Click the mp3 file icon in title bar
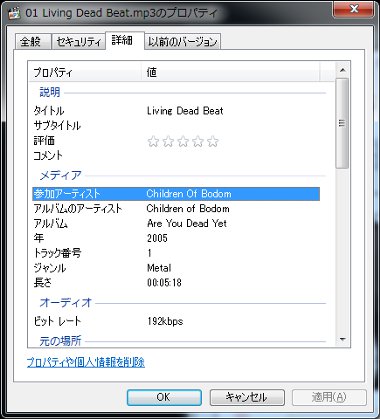380x419 pixels. (x=14, y=14)
